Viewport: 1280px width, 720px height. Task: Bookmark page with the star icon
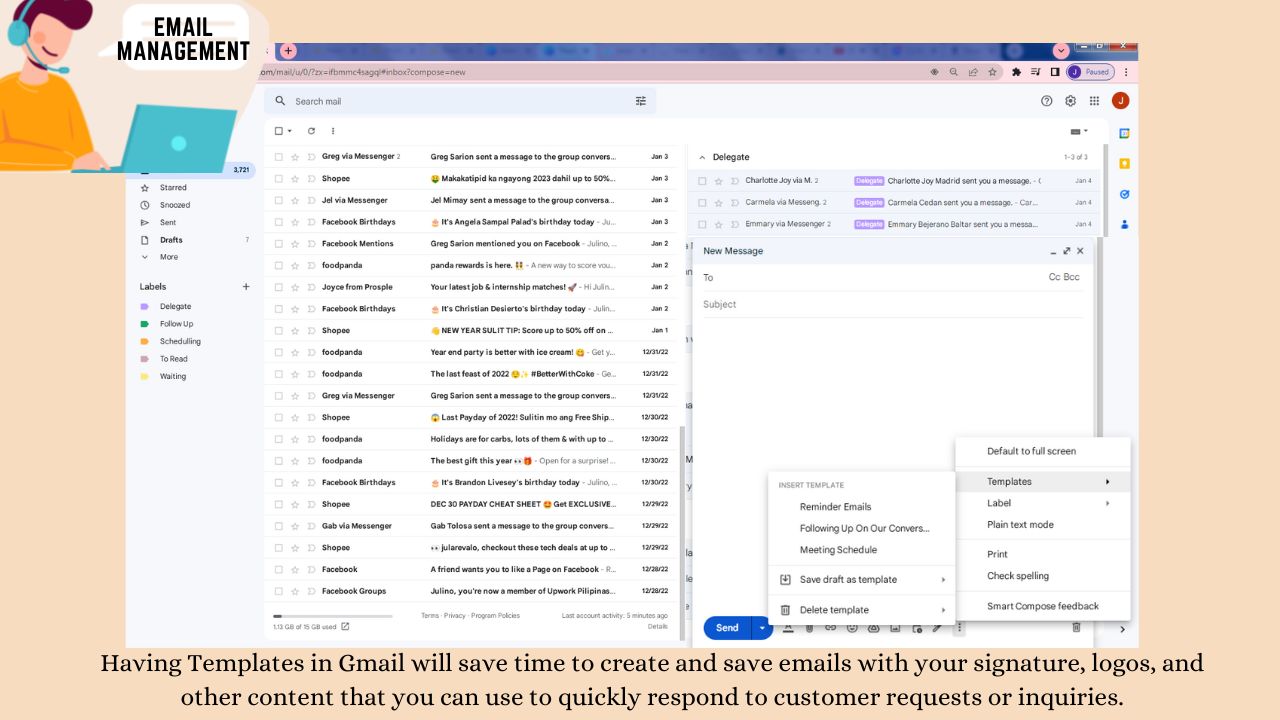992,72
